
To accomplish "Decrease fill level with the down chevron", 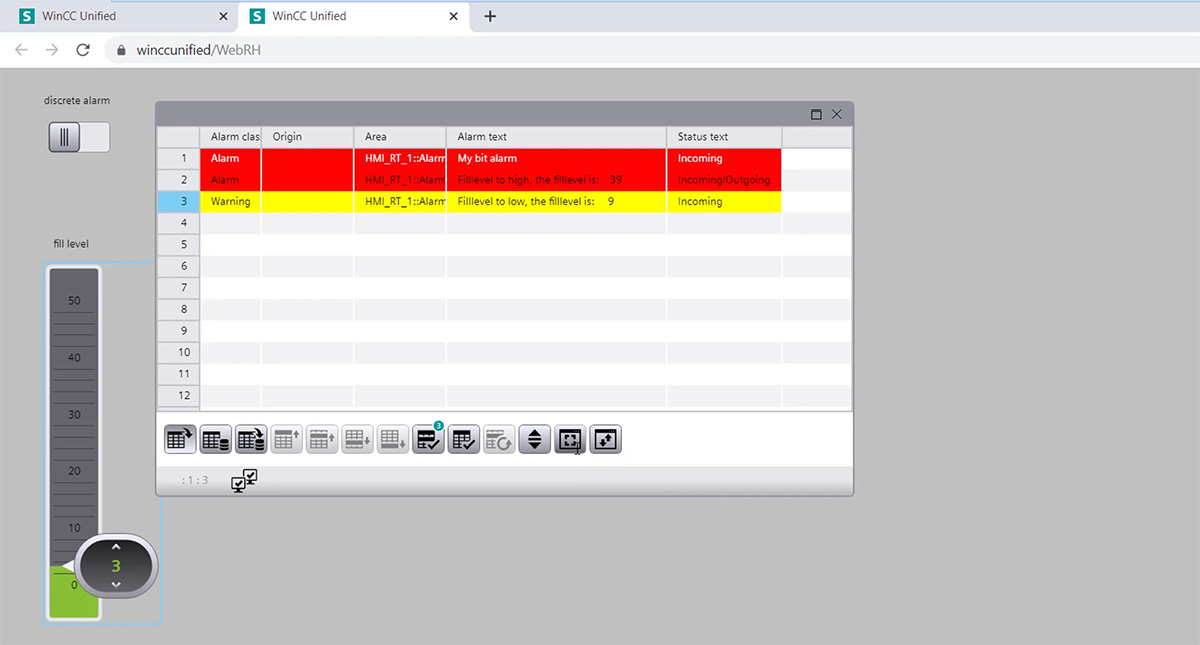I will [x=116, y=584].
